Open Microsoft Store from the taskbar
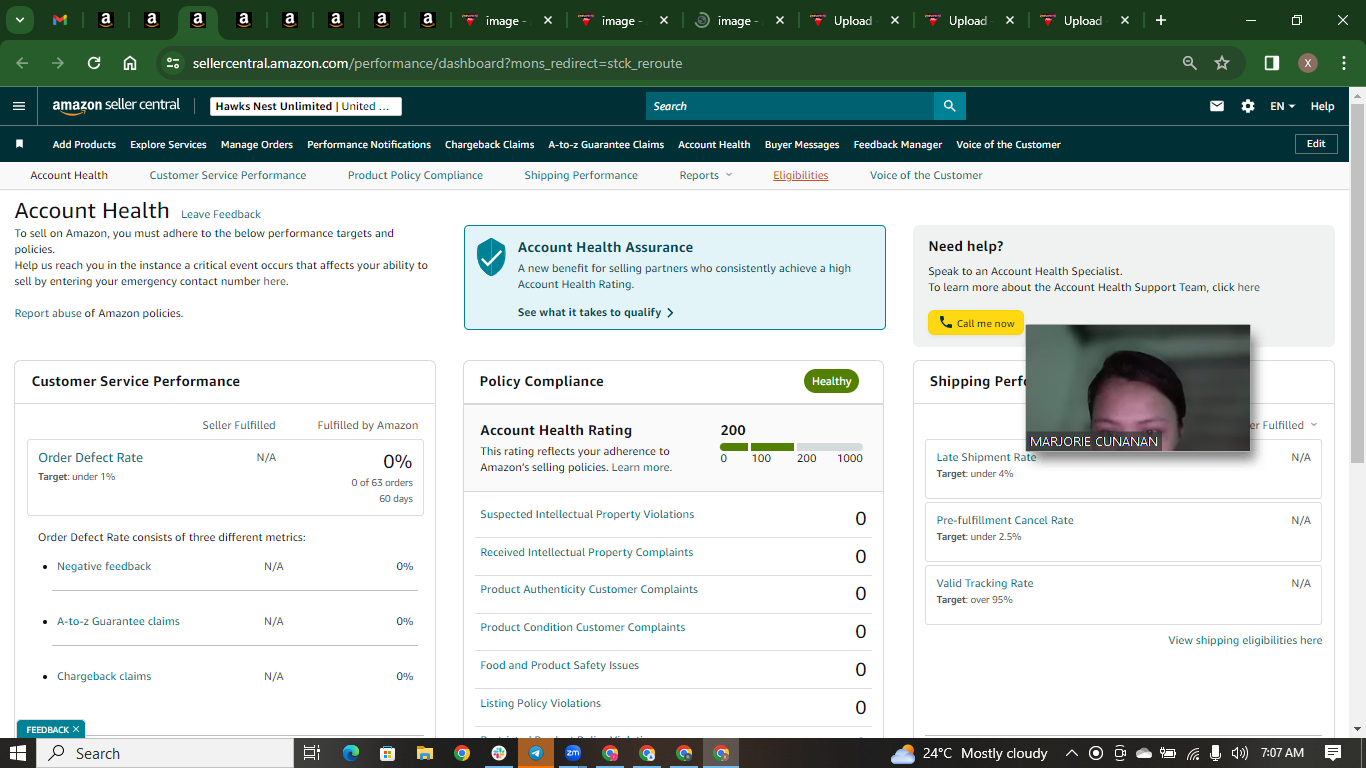 [x=388, y=753]
